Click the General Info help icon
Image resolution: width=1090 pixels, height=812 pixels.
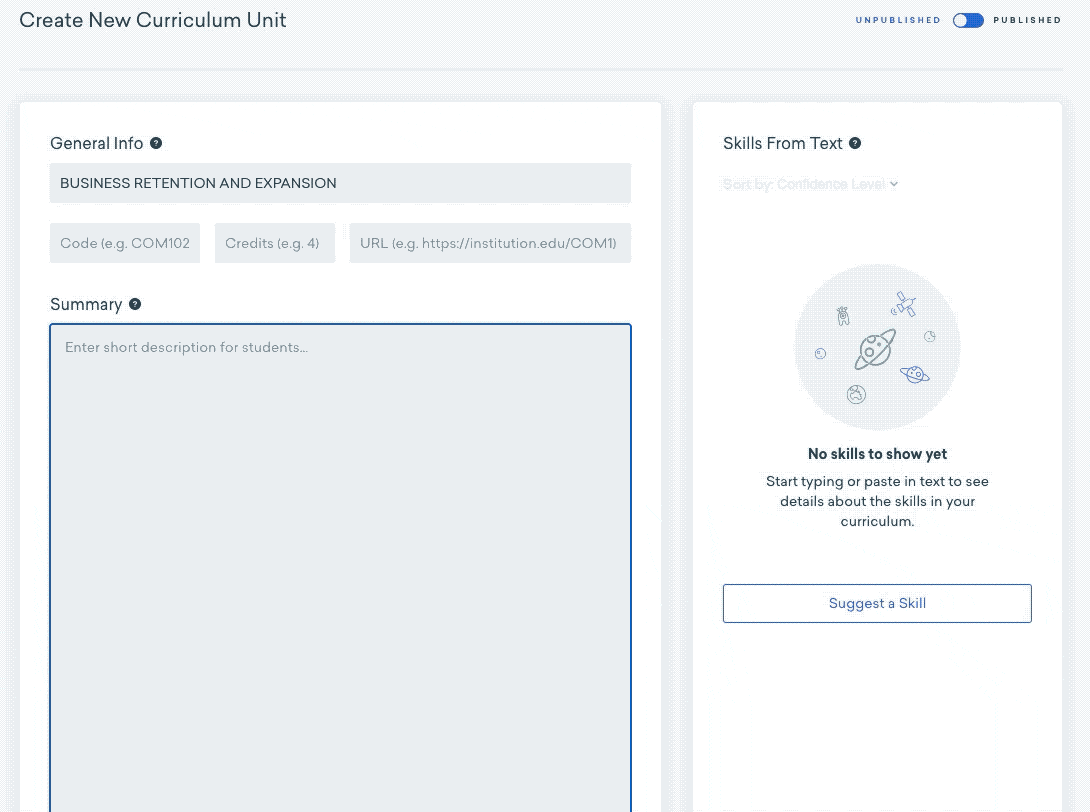[x=156, y=143]
